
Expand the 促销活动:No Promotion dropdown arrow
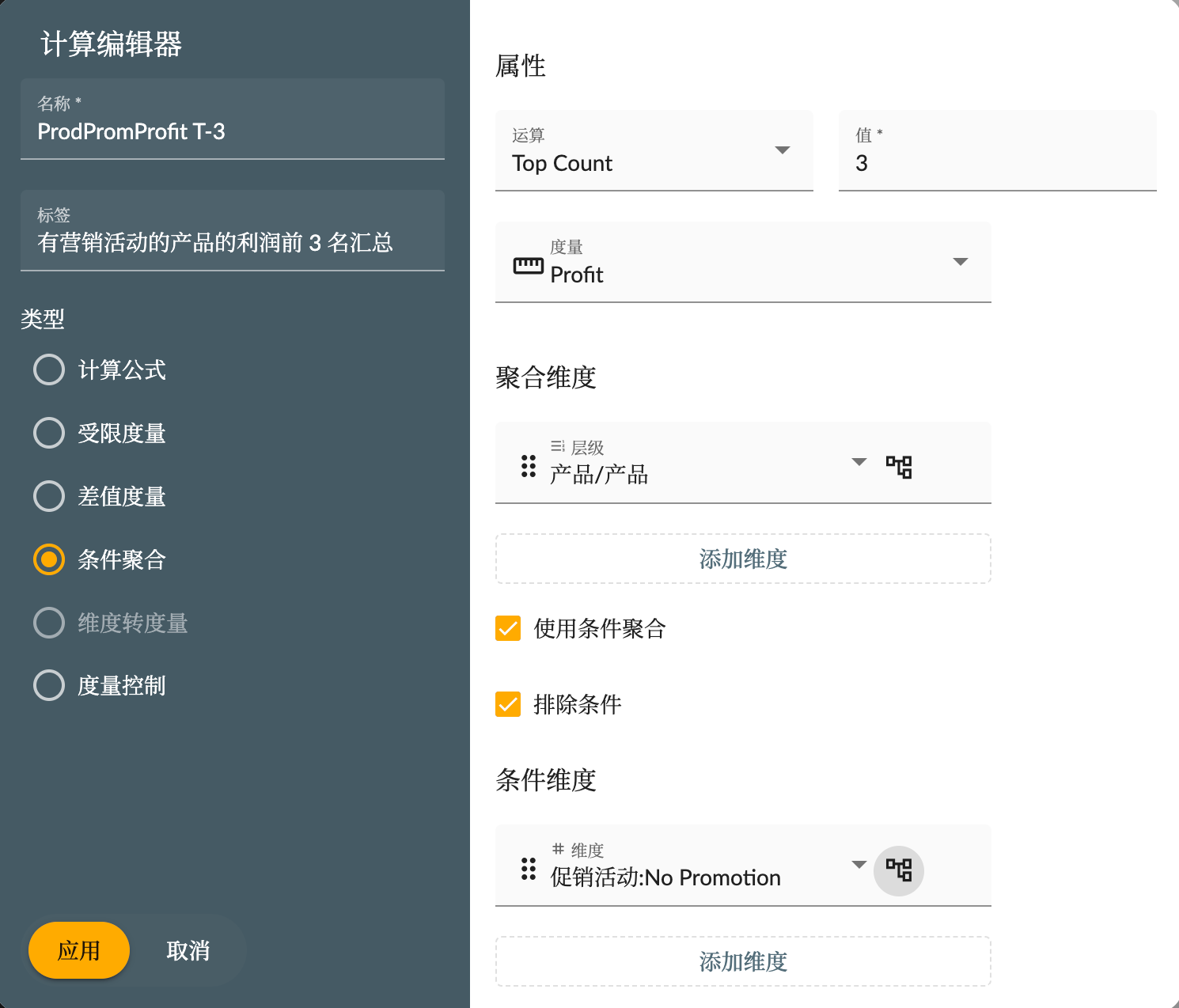(859, 865)
